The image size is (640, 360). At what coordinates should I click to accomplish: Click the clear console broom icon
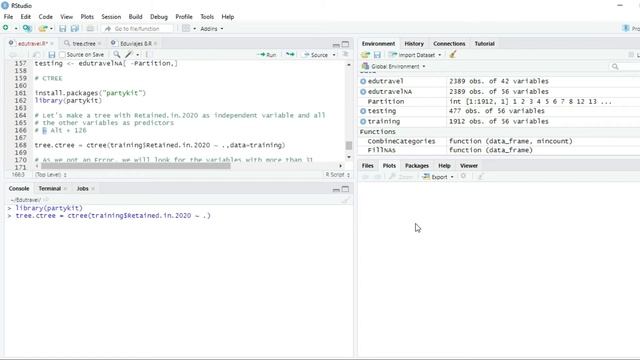click(x=345, y=200)
